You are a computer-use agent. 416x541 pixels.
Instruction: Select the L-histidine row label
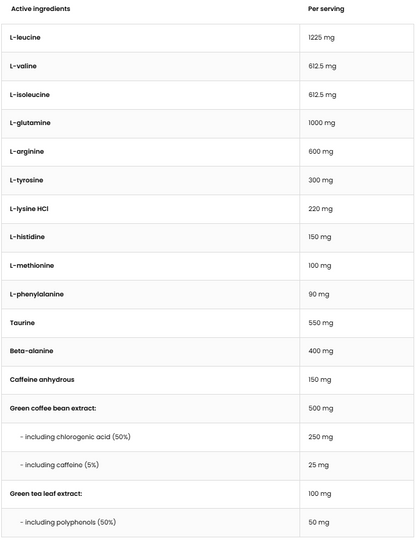27,237
